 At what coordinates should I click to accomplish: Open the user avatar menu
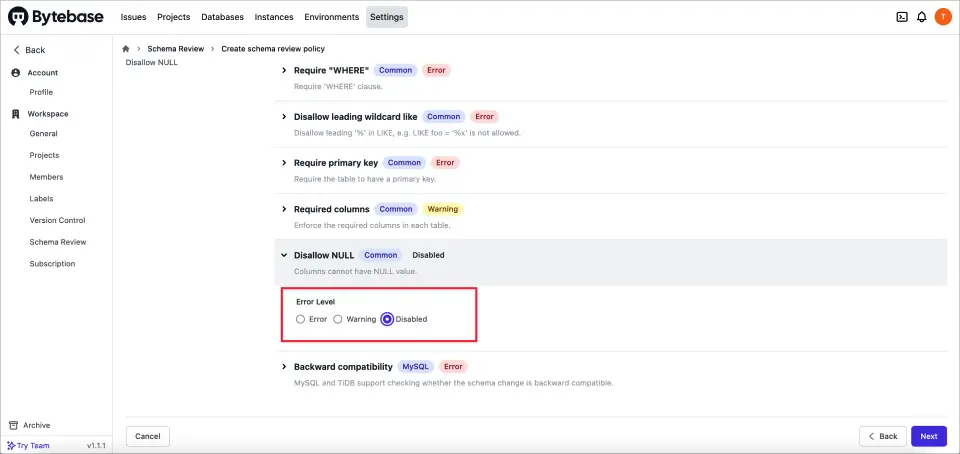[942, 17]
